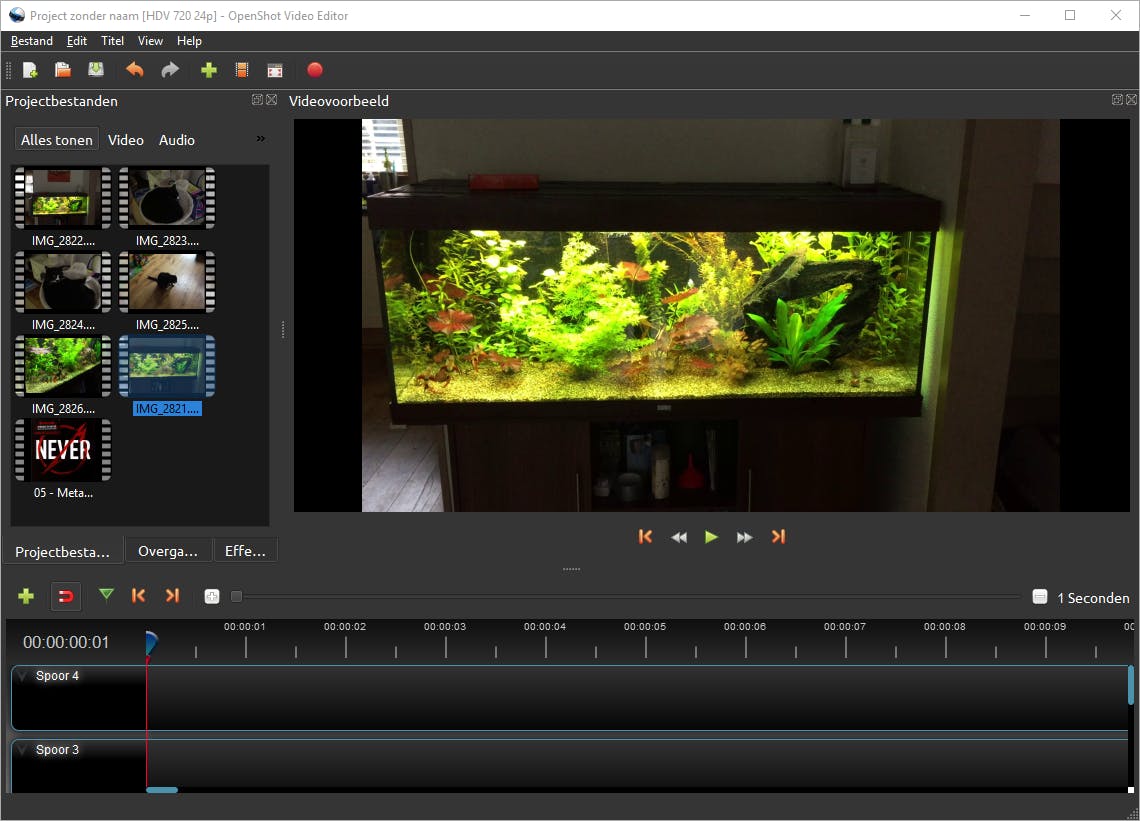Switch to the Overgangen tab
This screenshot has width=1140, height=821.
[168, 551]
